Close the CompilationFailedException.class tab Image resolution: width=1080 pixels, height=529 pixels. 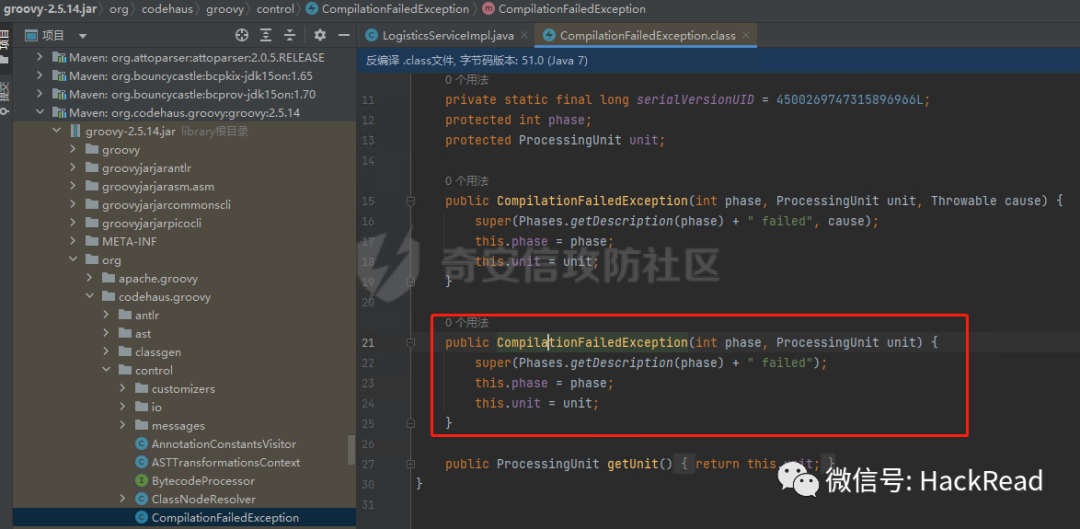[x=746, y=35]
